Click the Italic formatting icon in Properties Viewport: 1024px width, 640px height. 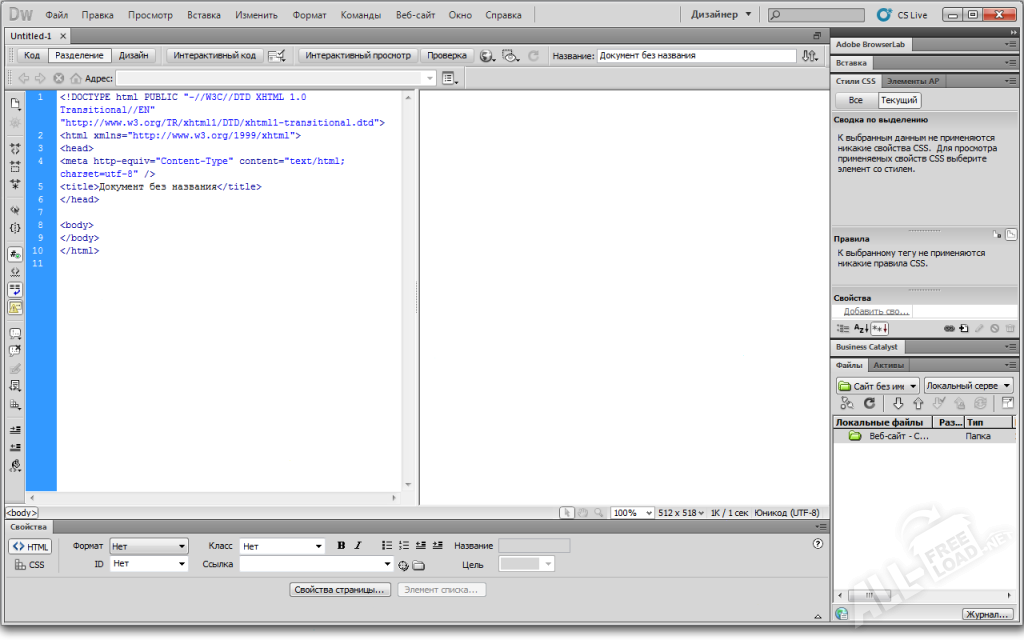357,546
